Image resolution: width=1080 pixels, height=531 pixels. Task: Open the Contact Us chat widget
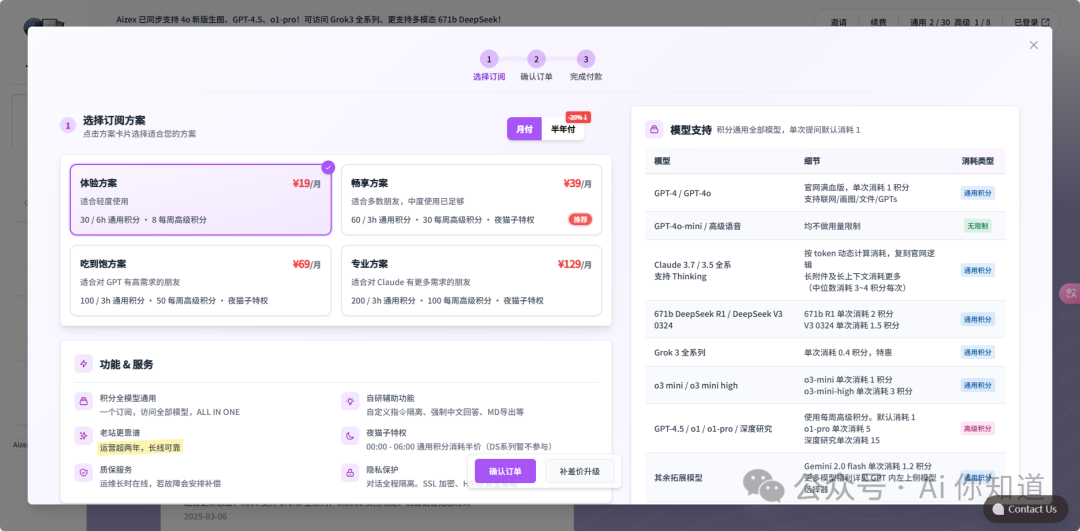click(x=1025, y=509)
